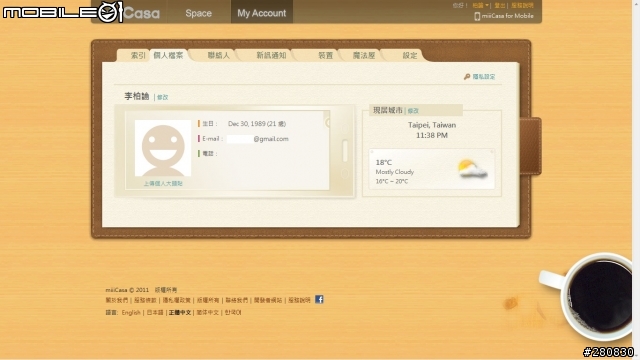Click the 登出 logout link
The width and height of the screenshot is (640, 360).
[x=500, y=5]
